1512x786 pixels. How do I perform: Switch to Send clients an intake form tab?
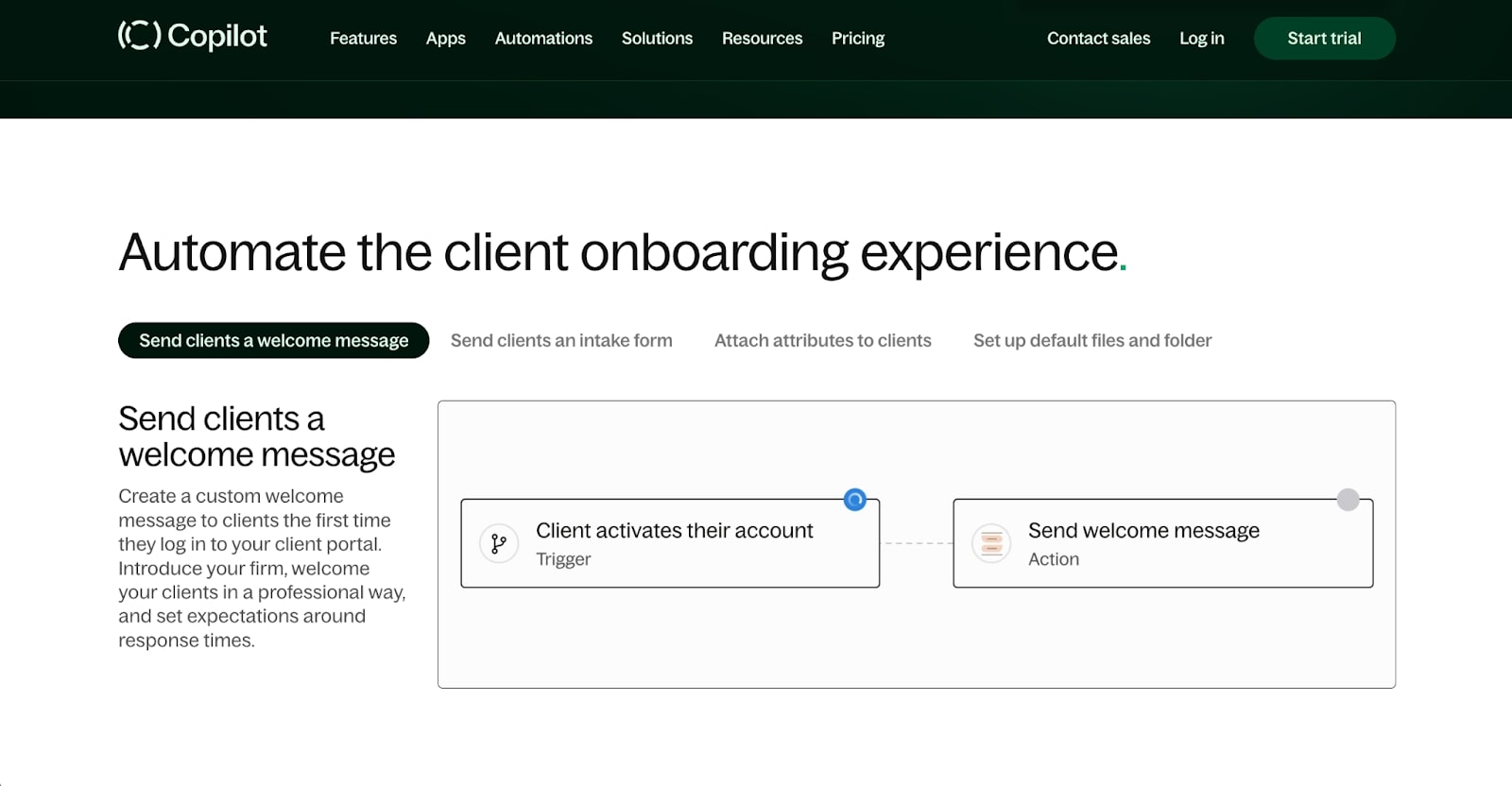point(561,340)
